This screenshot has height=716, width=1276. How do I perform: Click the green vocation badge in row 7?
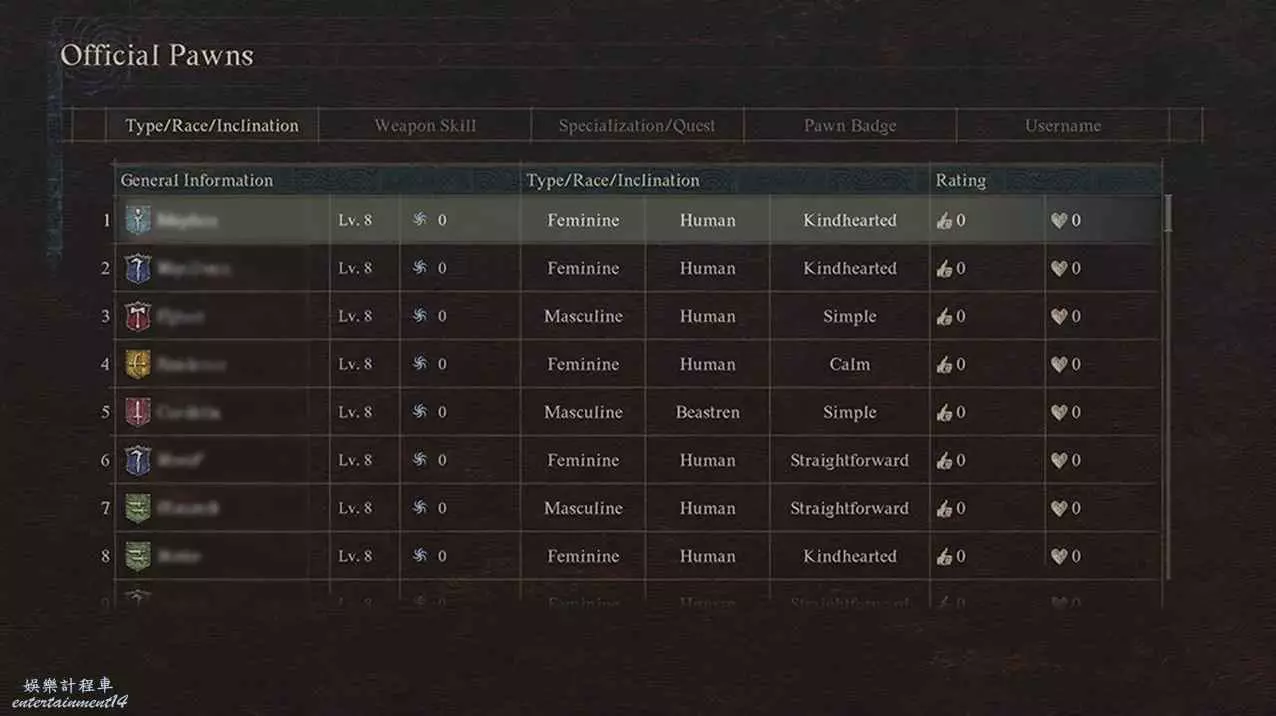point(138,508)
